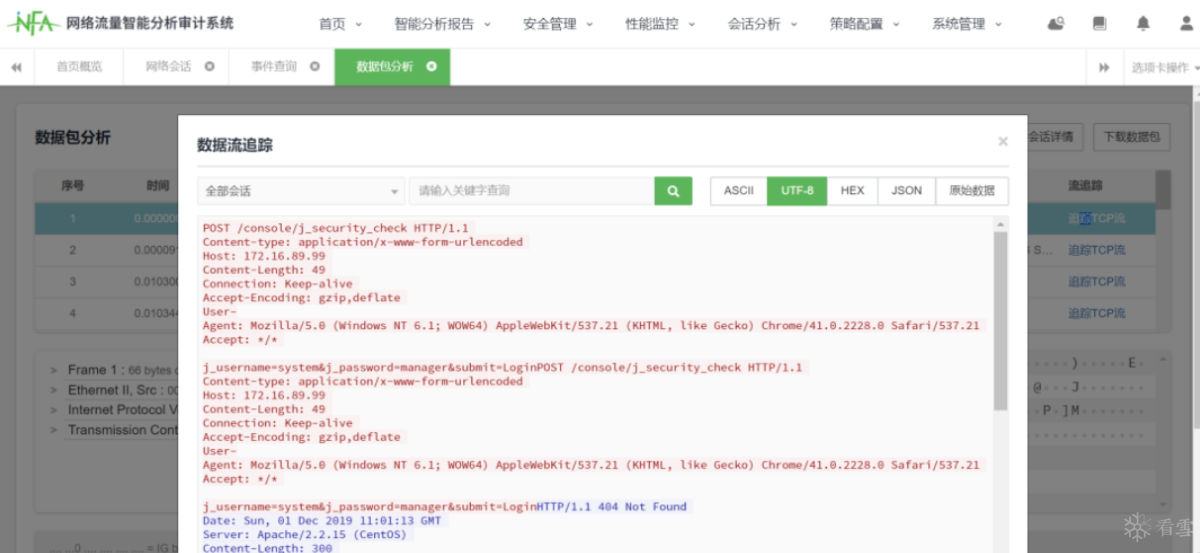Select ASCII display format
The width and height of the screenshot is (1200, 553).
pyautogui.click(x=739, y=191)
